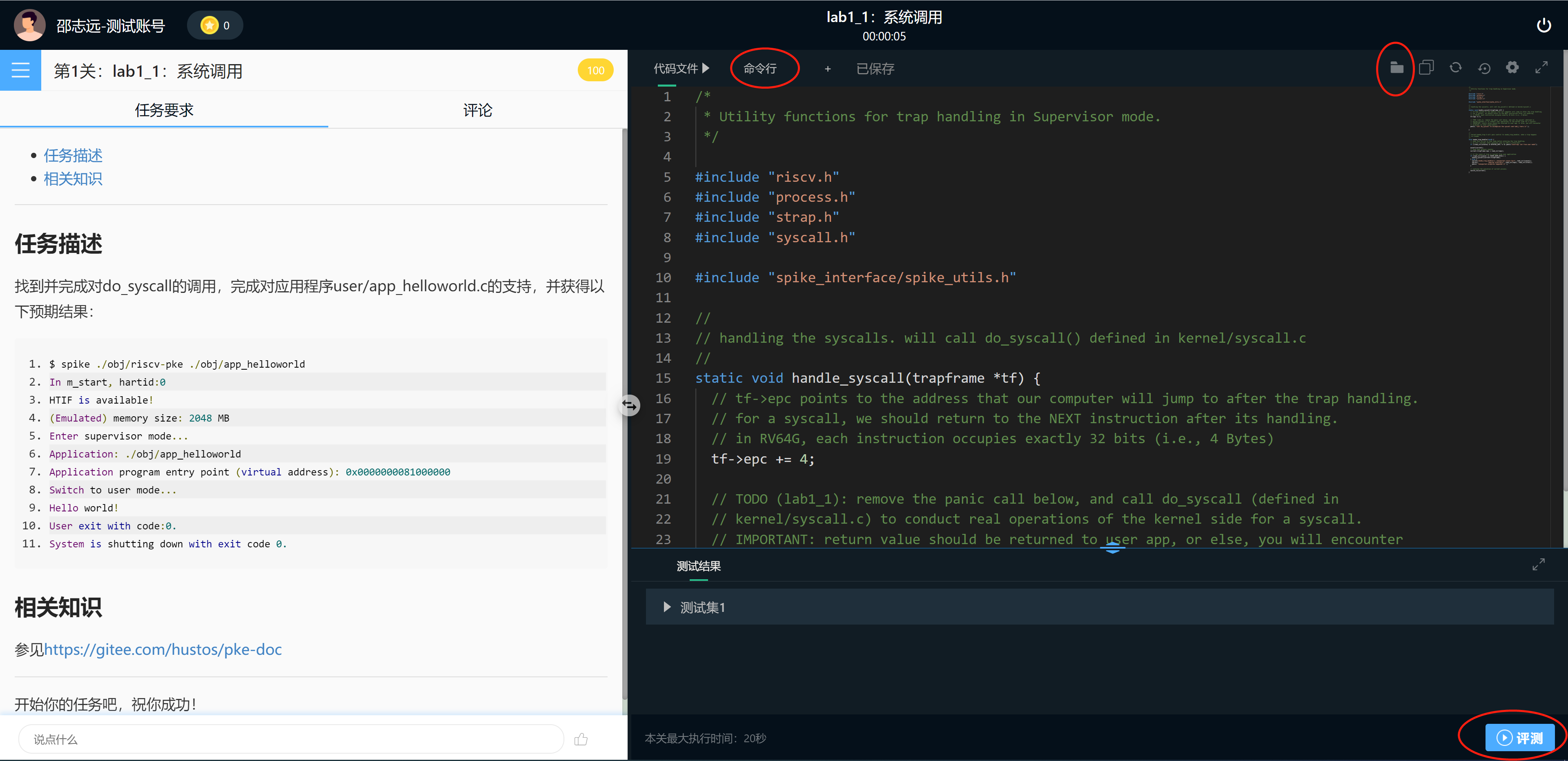This screenshot has width=1568, height=761.
Task: Click the panel swap arrows handle
Action: pos(629,405)
